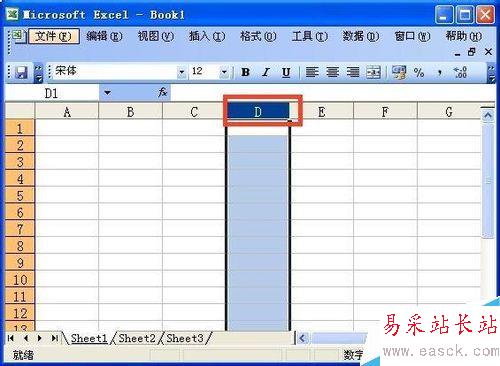Select column G header

(449, 112)
